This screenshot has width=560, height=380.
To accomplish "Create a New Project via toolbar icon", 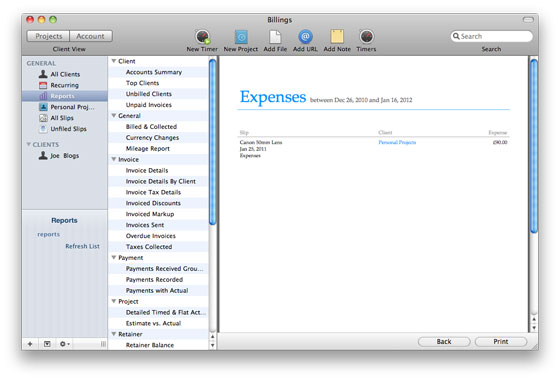I will pyautogui.click(x=241, y=37).
